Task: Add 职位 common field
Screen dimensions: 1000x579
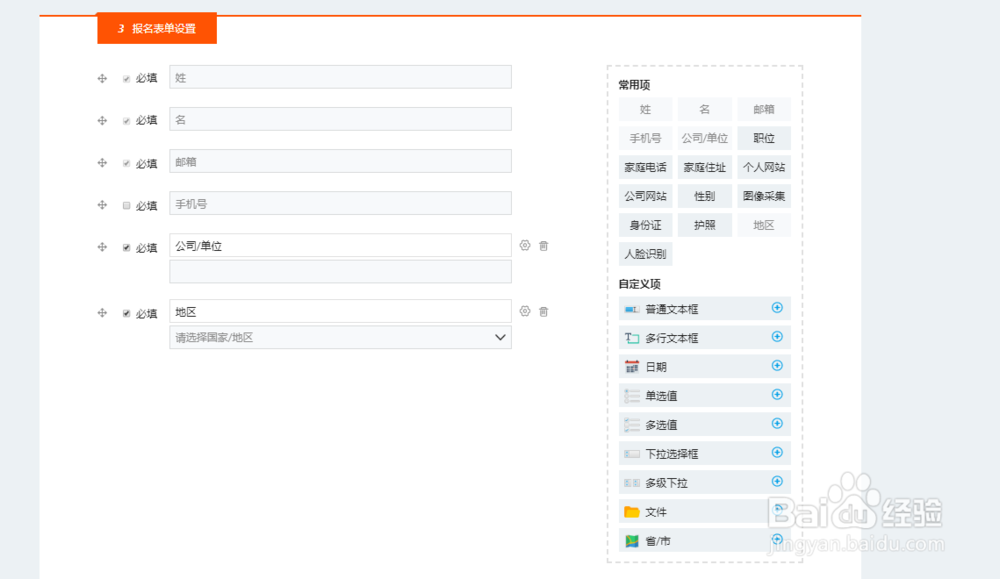Action: click(763, 138)
